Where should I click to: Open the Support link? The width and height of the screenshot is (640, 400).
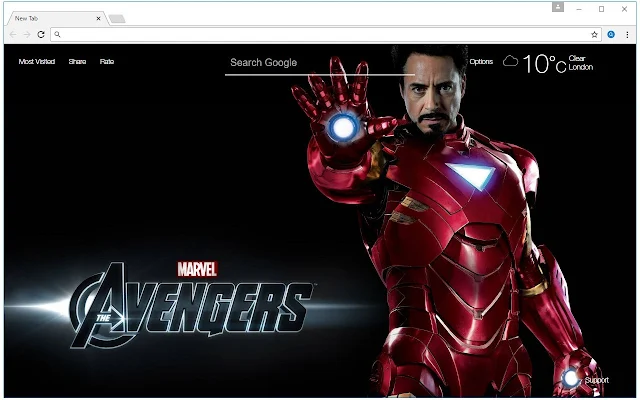pyautogui.click(x=596, y=380)
